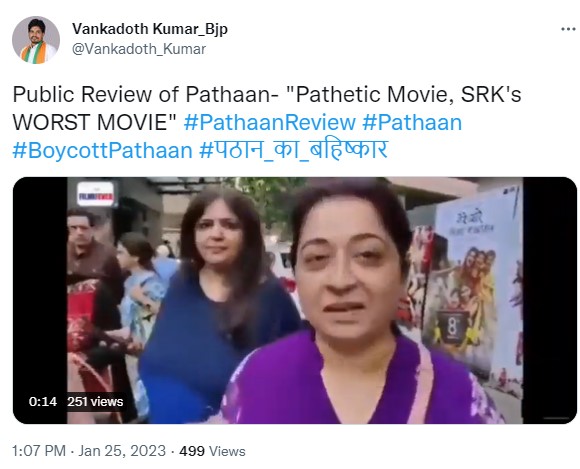Play the embedded Pathaan review video

tap(295, 300)
